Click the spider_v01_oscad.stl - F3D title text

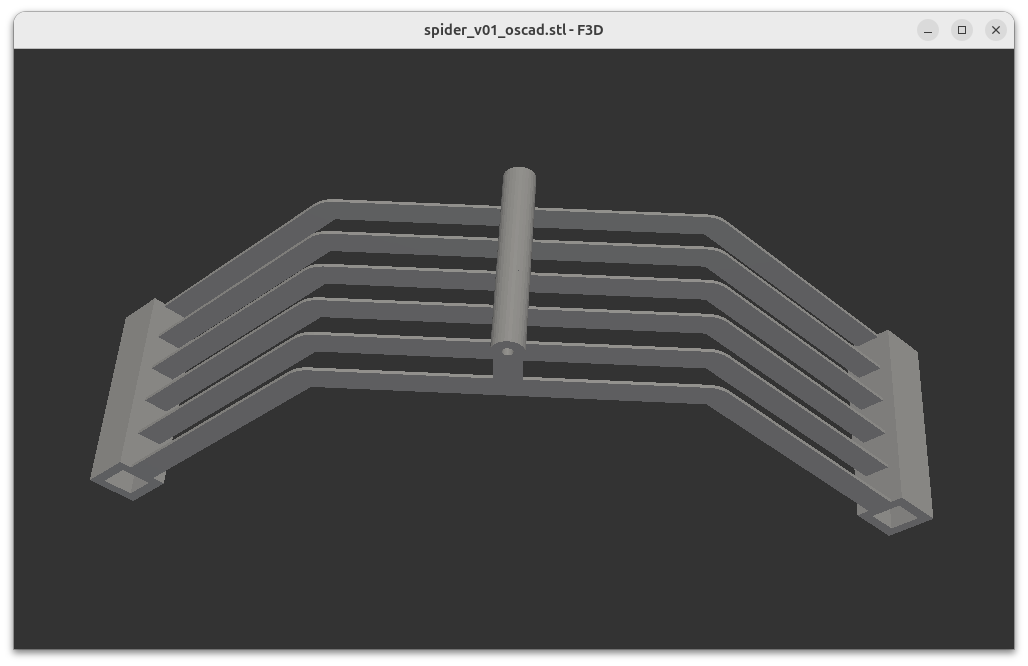click(x=513, y=30)
